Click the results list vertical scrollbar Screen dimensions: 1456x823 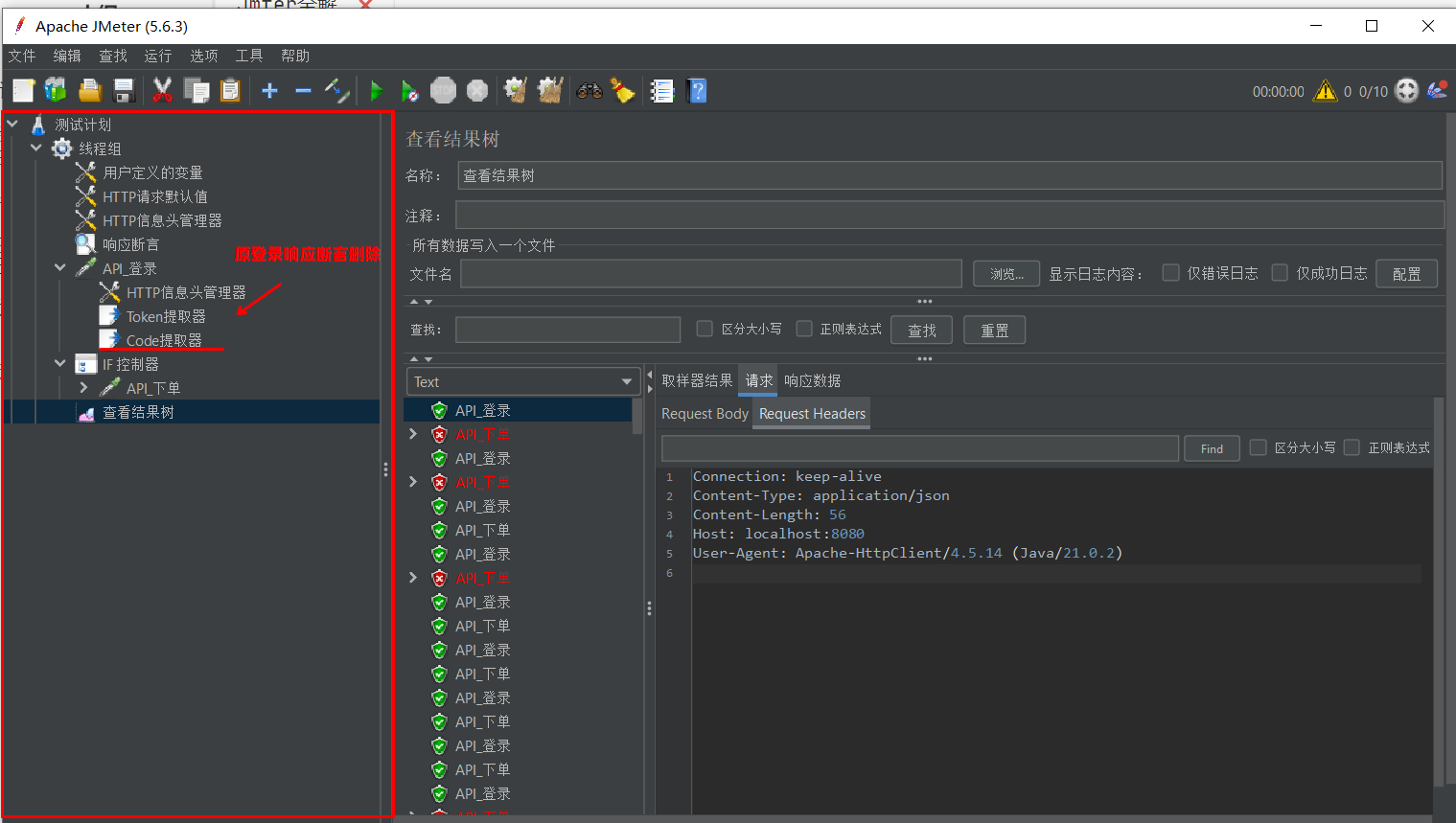(x=637, y=418)
